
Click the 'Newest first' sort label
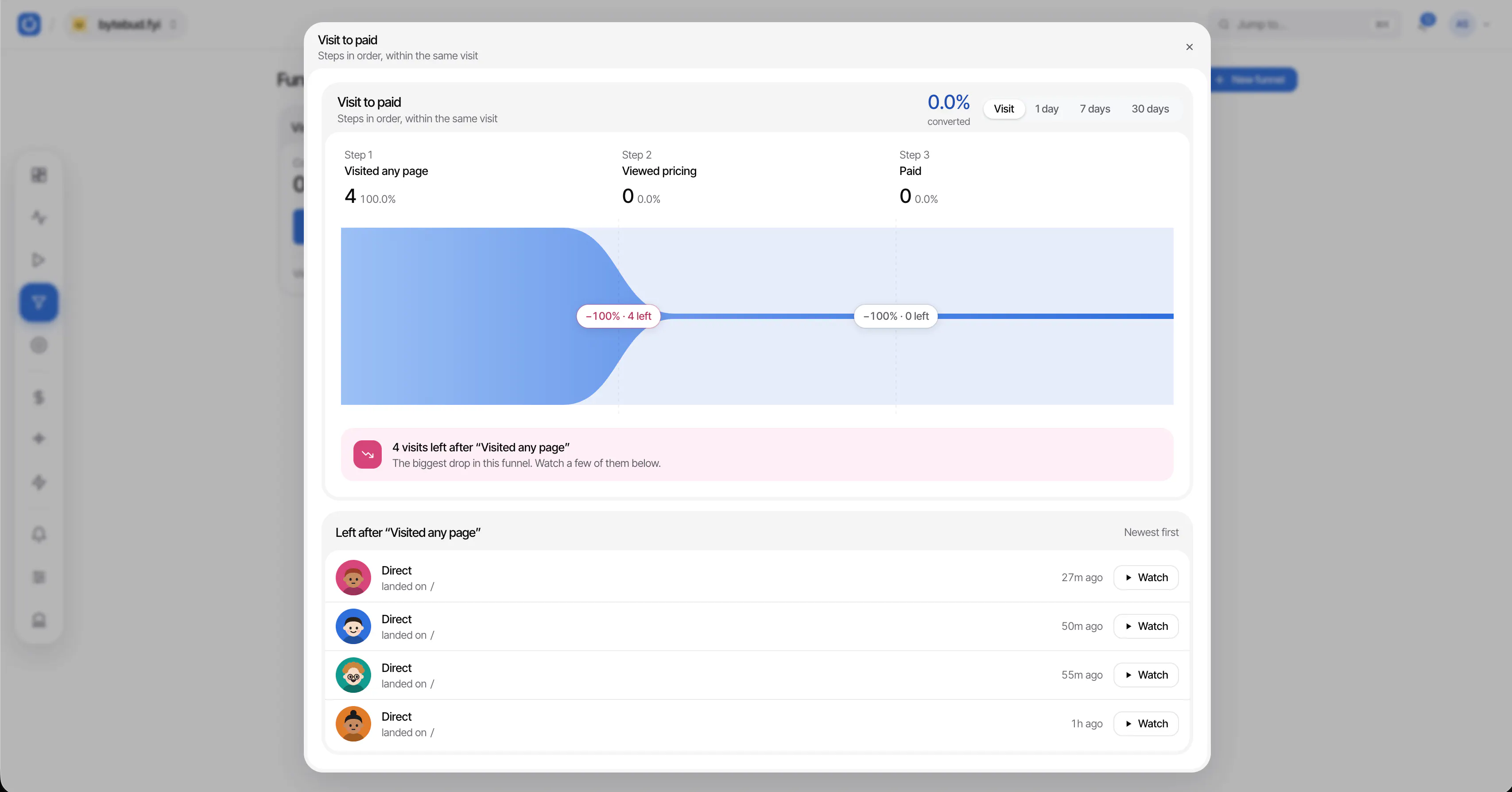click(x=1151, y=532)
